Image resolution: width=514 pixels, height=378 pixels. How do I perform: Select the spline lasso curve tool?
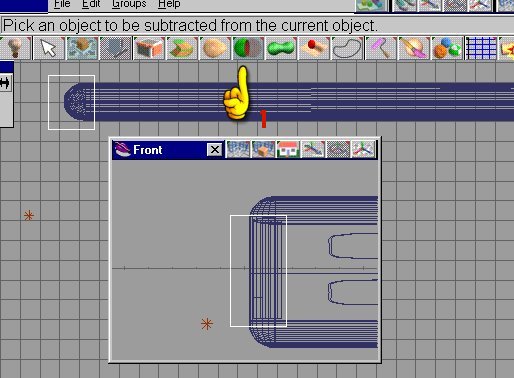(347, 48)
